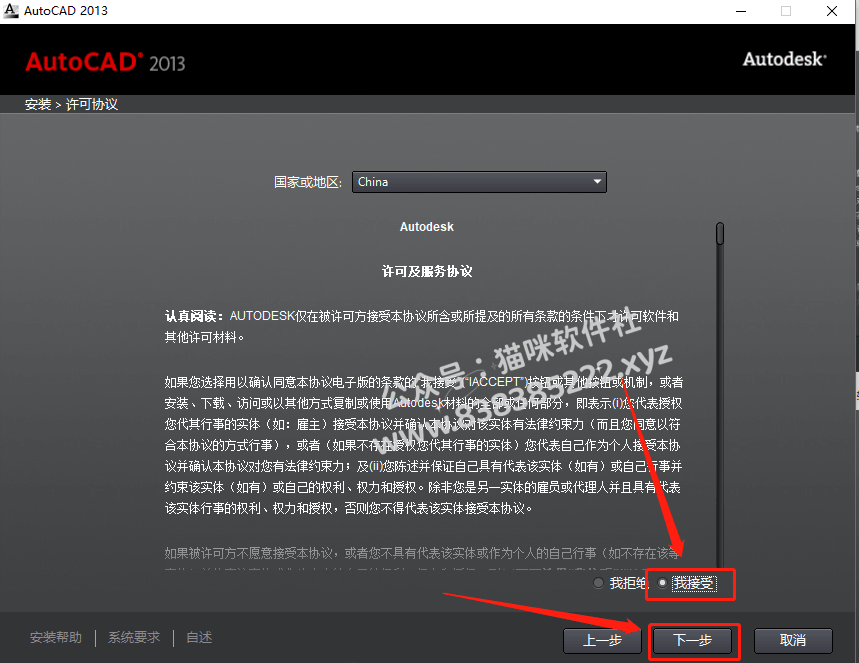Viewport: 859px width, 663px height.
Task: Click the Autodesk logo in header
Action: click(x=784, y=59)
